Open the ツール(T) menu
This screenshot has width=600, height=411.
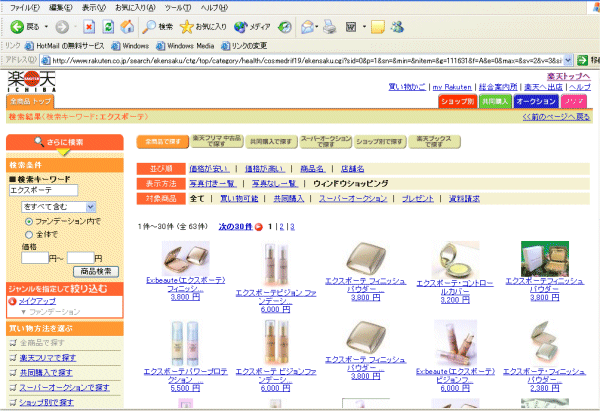tap(178, 8)
